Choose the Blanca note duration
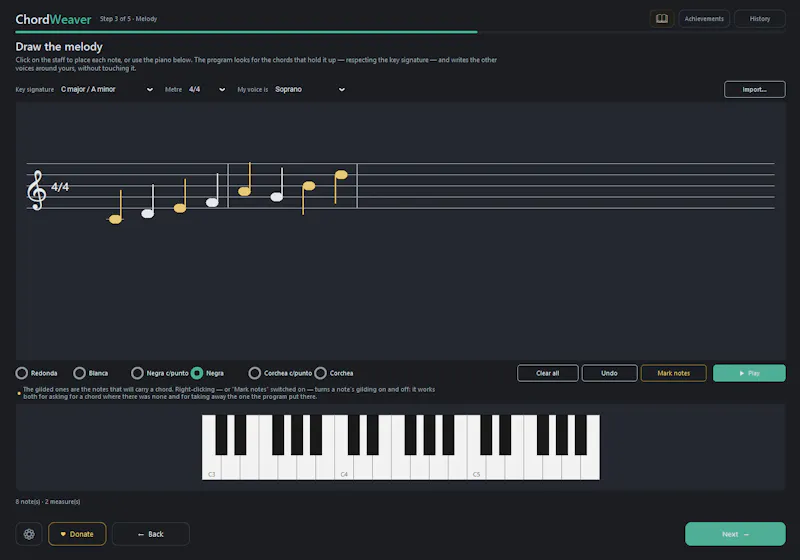 coord(91,373)
